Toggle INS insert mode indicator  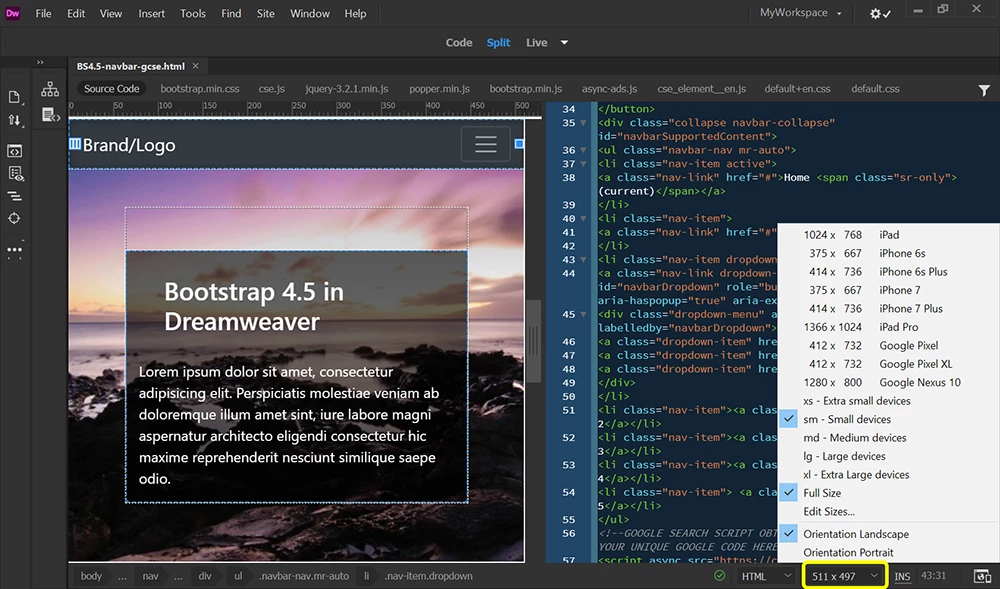pyautogui.click(x=902, y=576)
